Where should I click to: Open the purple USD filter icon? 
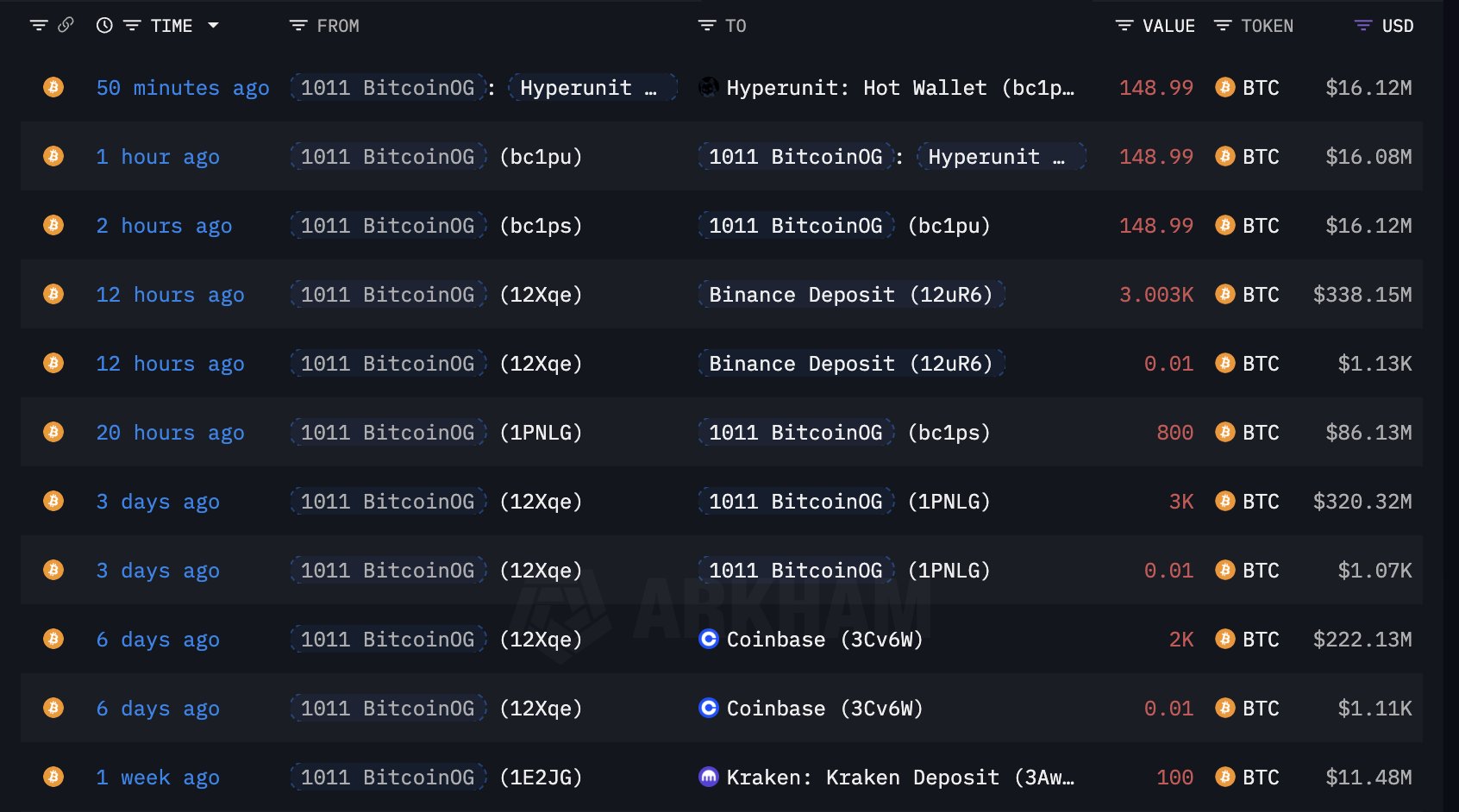click(1363, 26)
